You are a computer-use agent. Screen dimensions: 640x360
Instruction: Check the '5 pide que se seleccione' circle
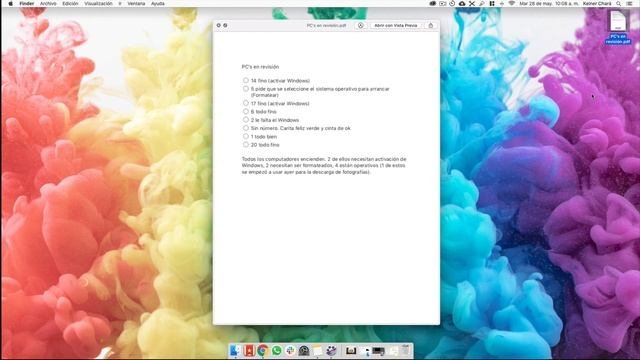click(x=246, y=89)
